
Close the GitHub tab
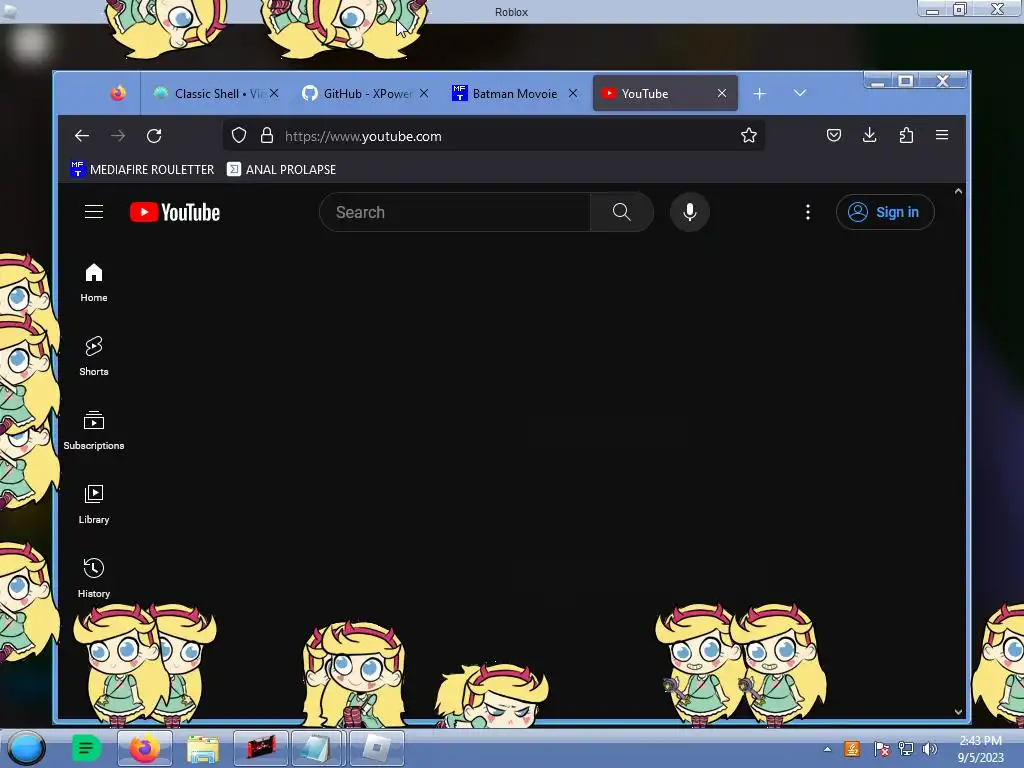[x=424, y=93]
